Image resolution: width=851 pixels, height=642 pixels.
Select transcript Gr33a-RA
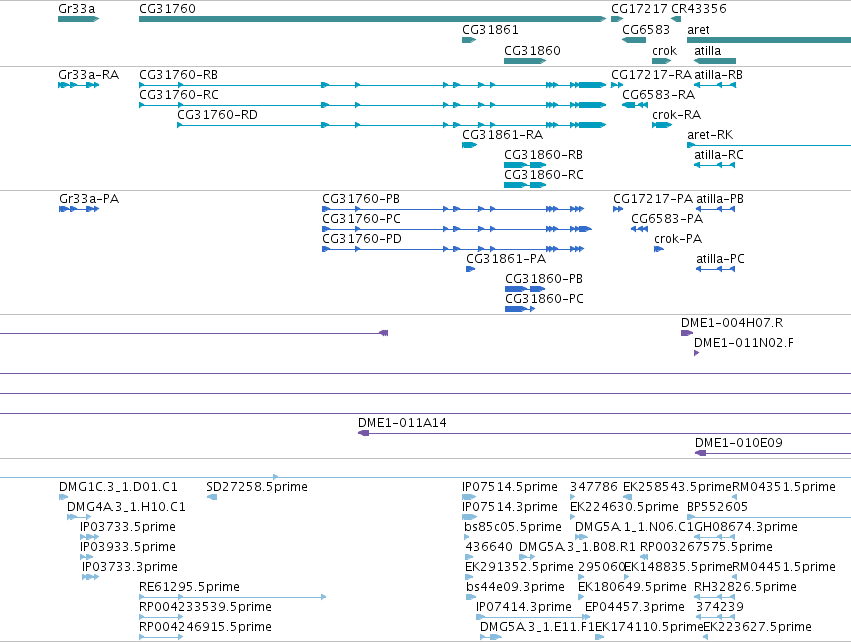pos(88,75)
